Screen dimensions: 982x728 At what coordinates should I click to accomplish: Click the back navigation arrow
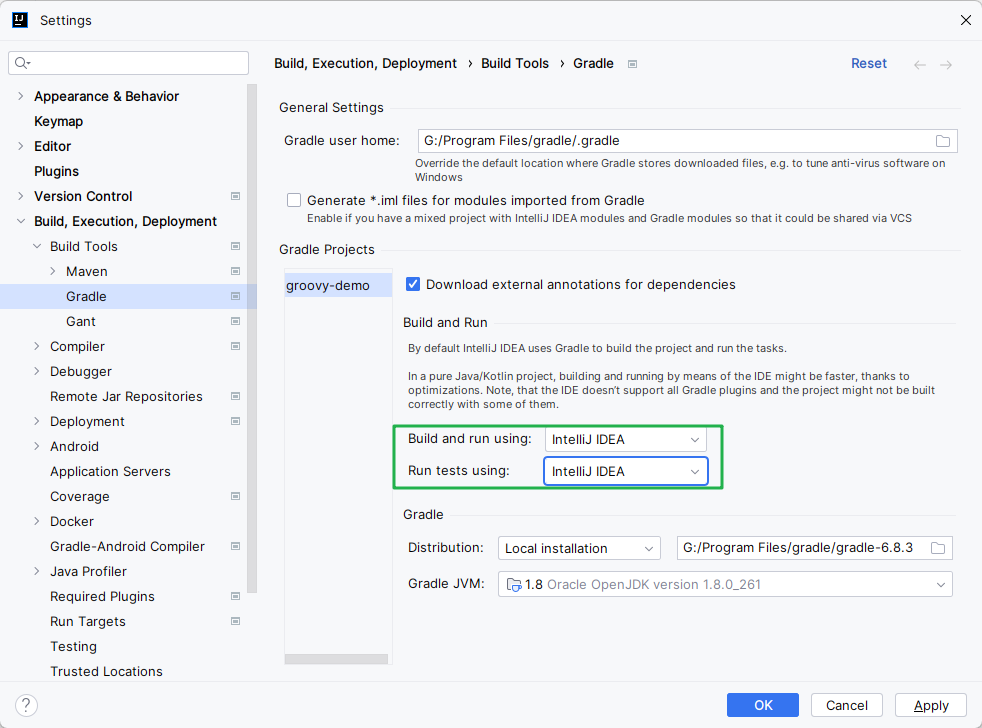919,65
